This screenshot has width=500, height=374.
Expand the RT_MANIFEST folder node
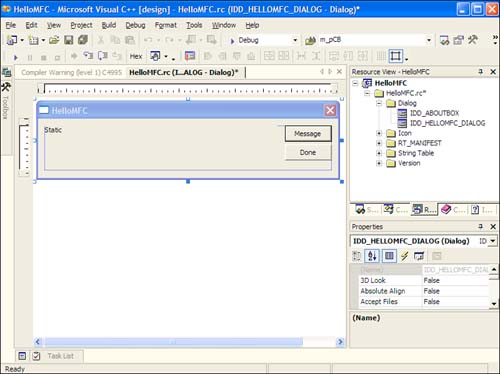379,143
